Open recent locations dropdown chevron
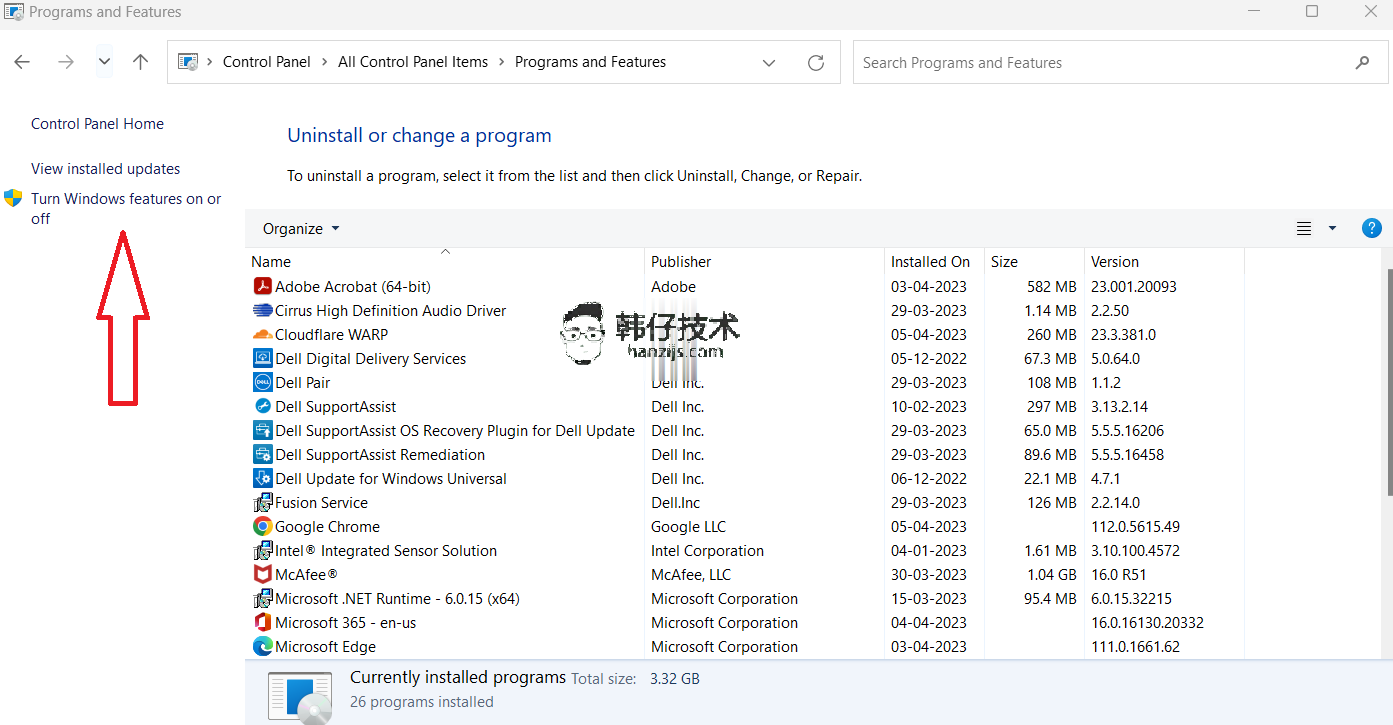This screenshot has width=1393, height=725. [x=104, y=62]
